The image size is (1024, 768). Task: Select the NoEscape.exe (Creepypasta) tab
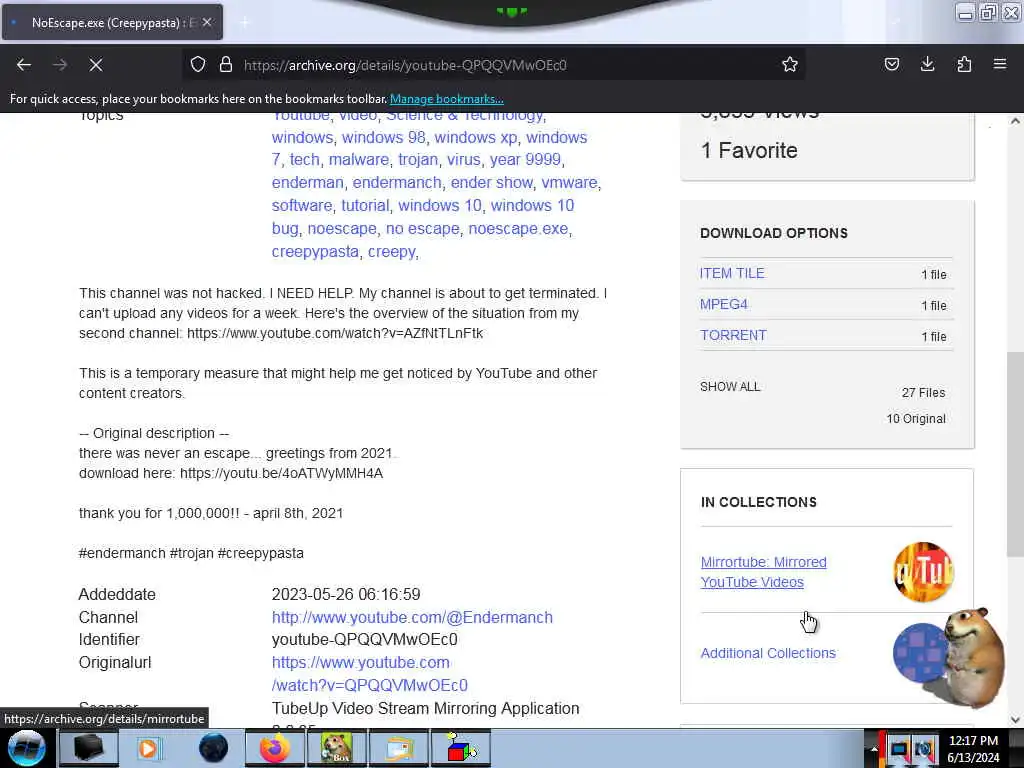pyautogui.click(x=112, y=22)
